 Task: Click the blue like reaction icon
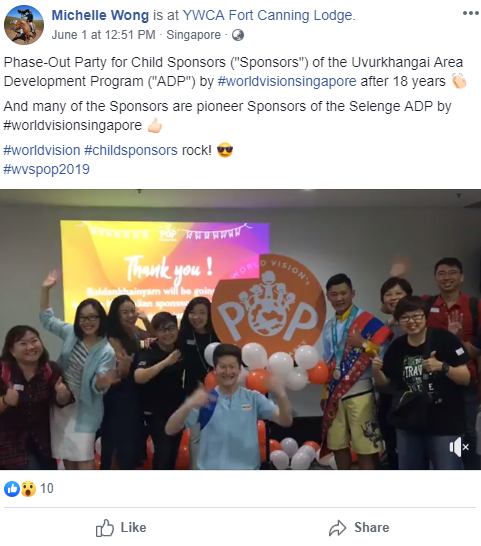click(12, 489)
